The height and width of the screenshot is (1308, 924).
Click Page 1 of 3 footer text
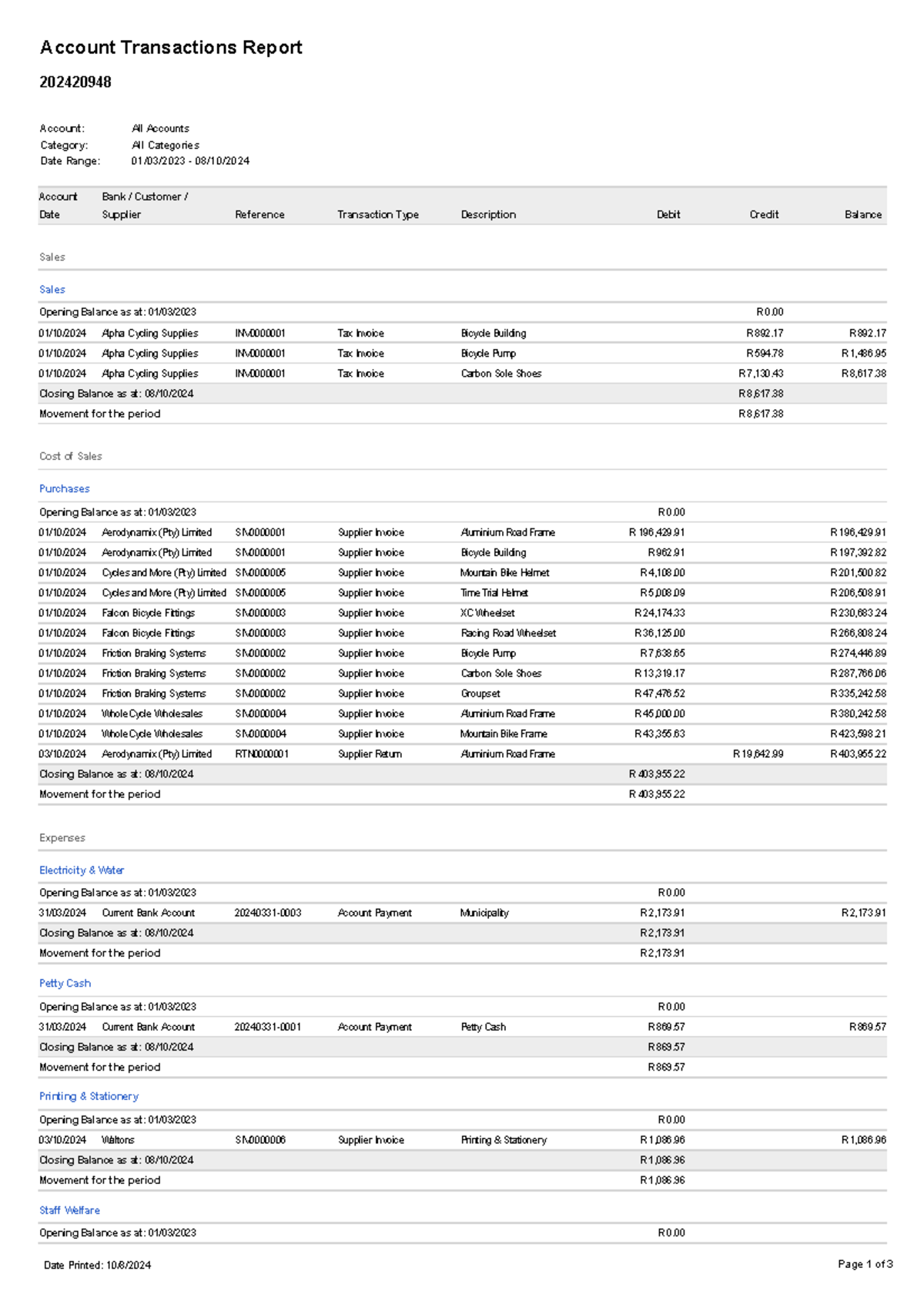point(865,1264)
